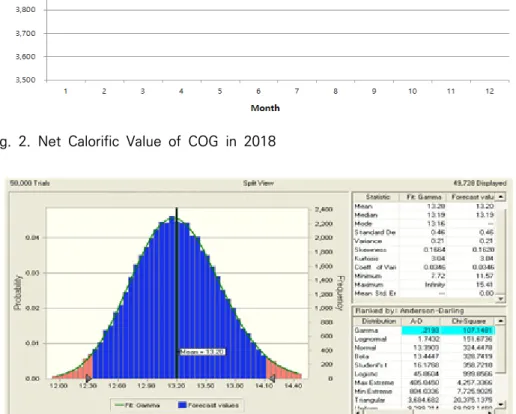
Task: Click the Frequency axis title
Action: pos(340,293)
